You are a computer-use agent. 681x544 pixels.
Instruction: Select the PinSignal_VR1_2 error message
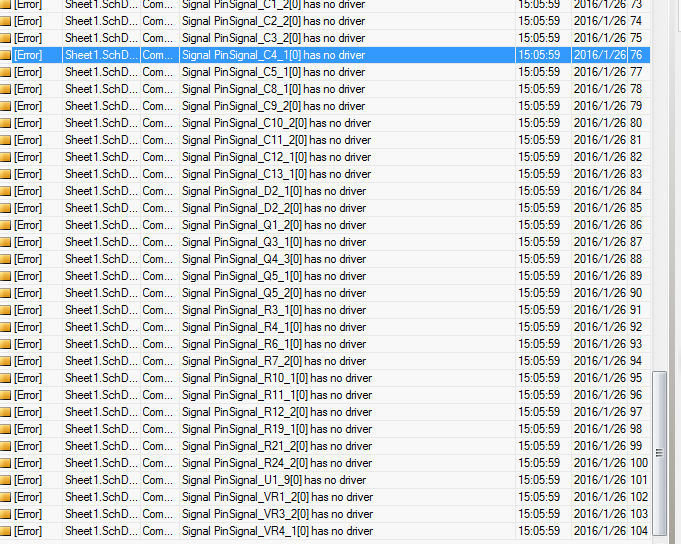click(x=277, y=497)
